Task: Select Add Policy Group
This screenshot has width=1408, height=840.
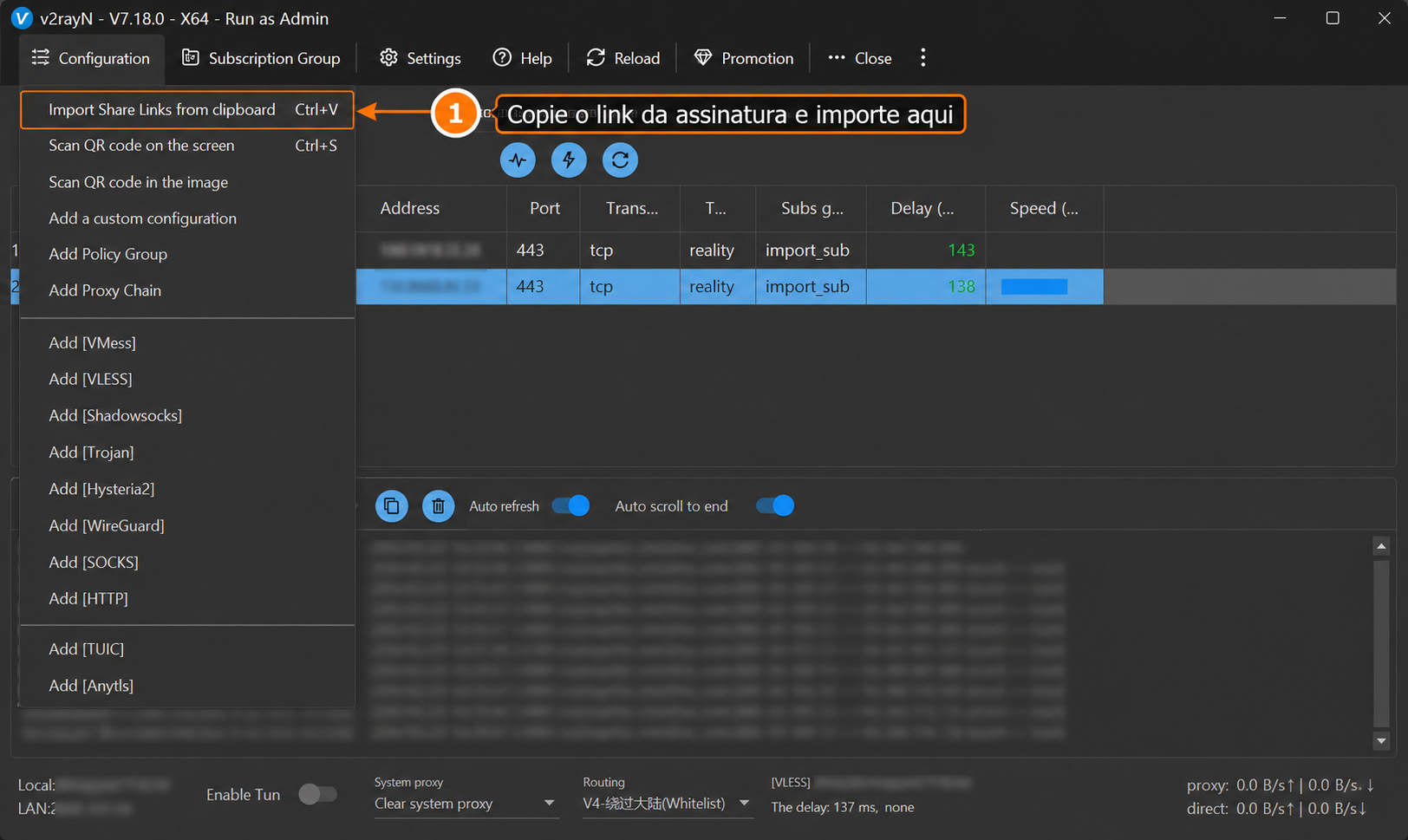Action: coord(187,254)
